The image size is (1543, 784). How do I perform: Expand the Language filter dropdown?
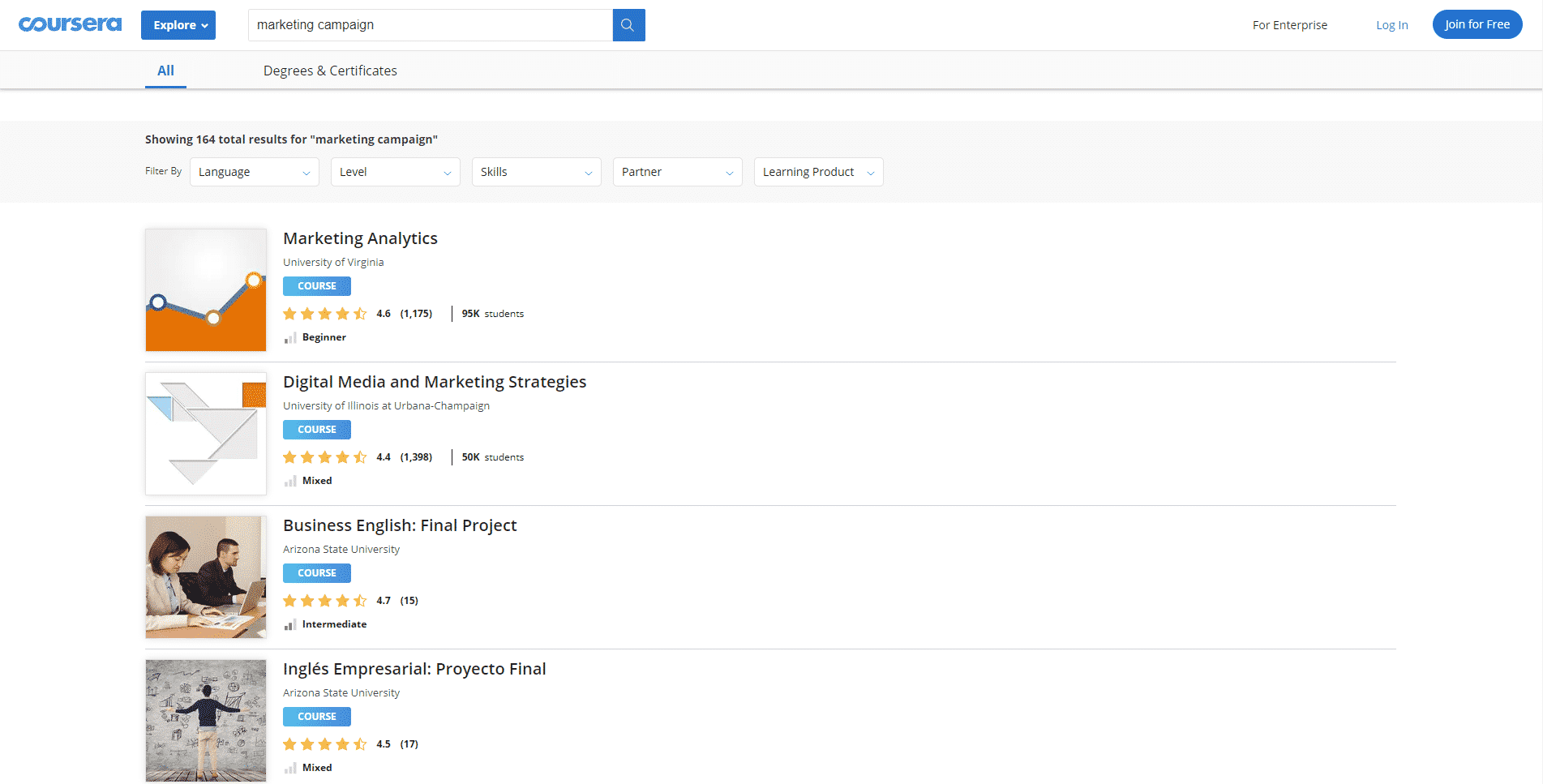tap(255, 172)
